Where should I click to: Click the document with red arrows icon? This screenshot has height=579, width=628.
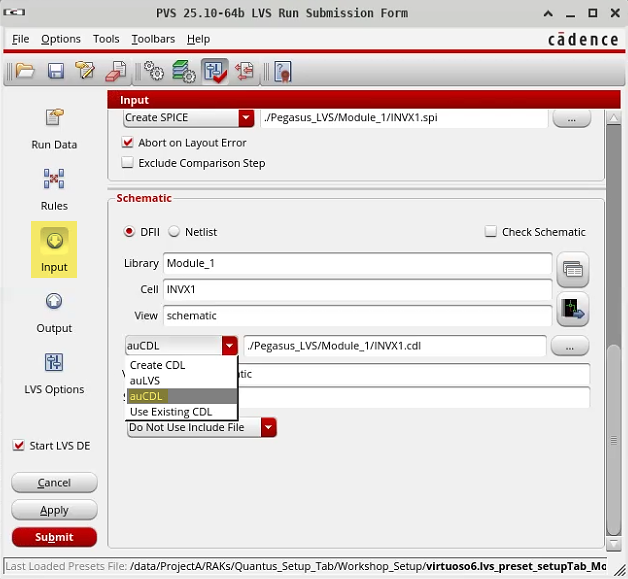[x=244, y=71]
